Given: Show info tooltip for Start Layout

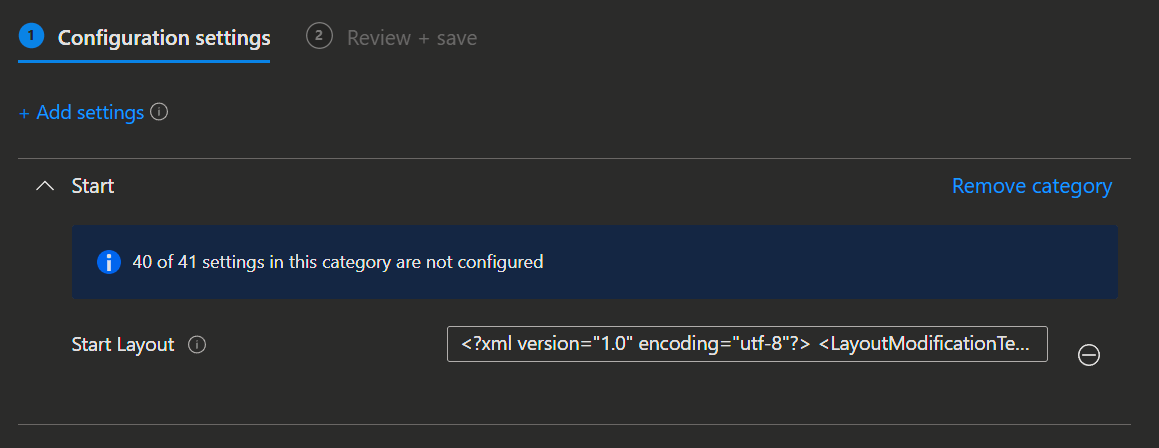Looking at the screenshot, I should point(198,345).
